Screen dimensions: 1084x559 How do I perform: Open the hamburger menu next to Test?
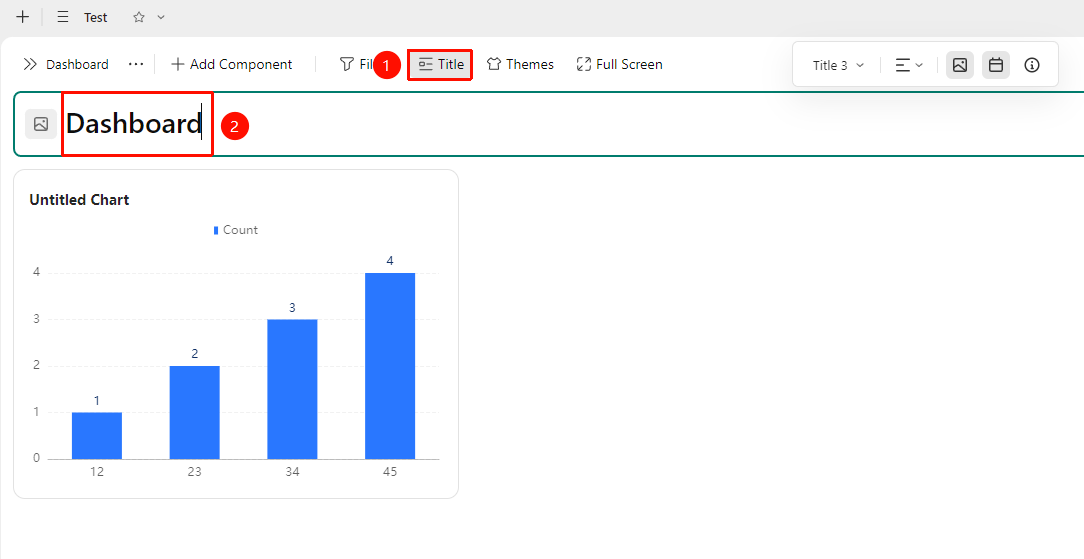[x=63, y=17]
